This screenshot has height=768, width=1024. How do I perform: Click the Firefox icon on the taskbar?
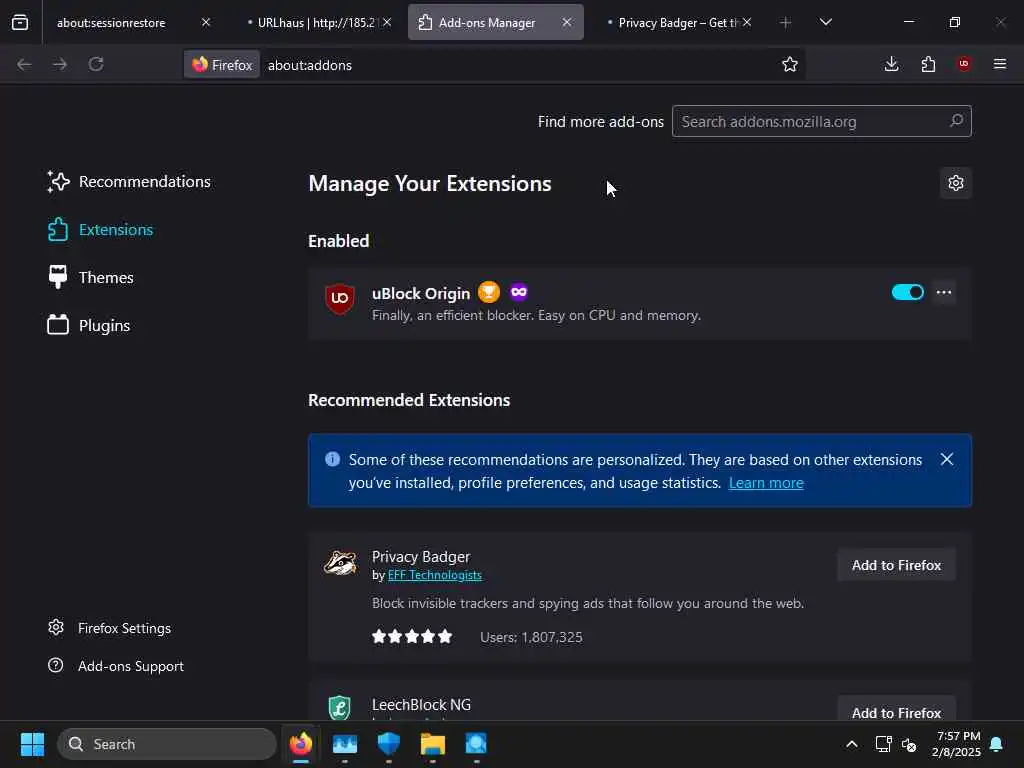click(x=301, y=744)
